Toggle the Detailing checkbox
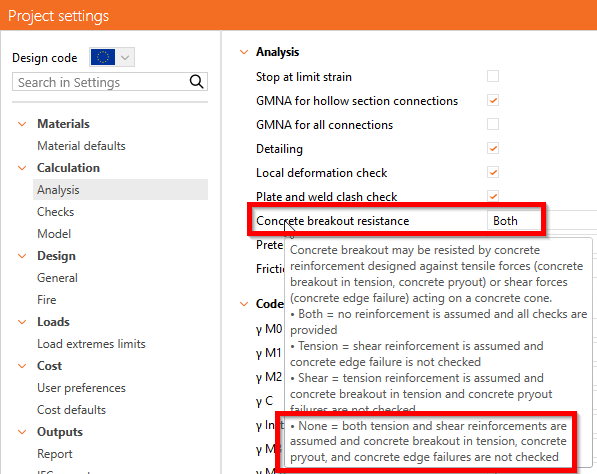This screenshot has width=597, height=474. (x=493, y=148)
